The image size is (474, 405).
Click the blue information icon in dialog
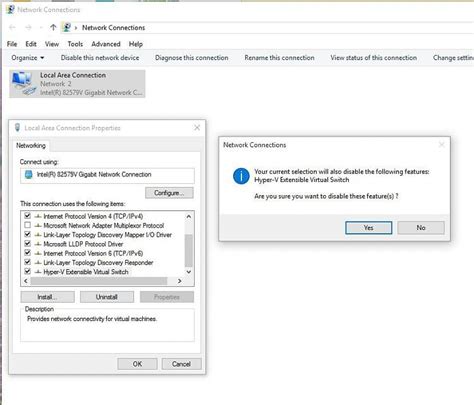coord(241,176)
